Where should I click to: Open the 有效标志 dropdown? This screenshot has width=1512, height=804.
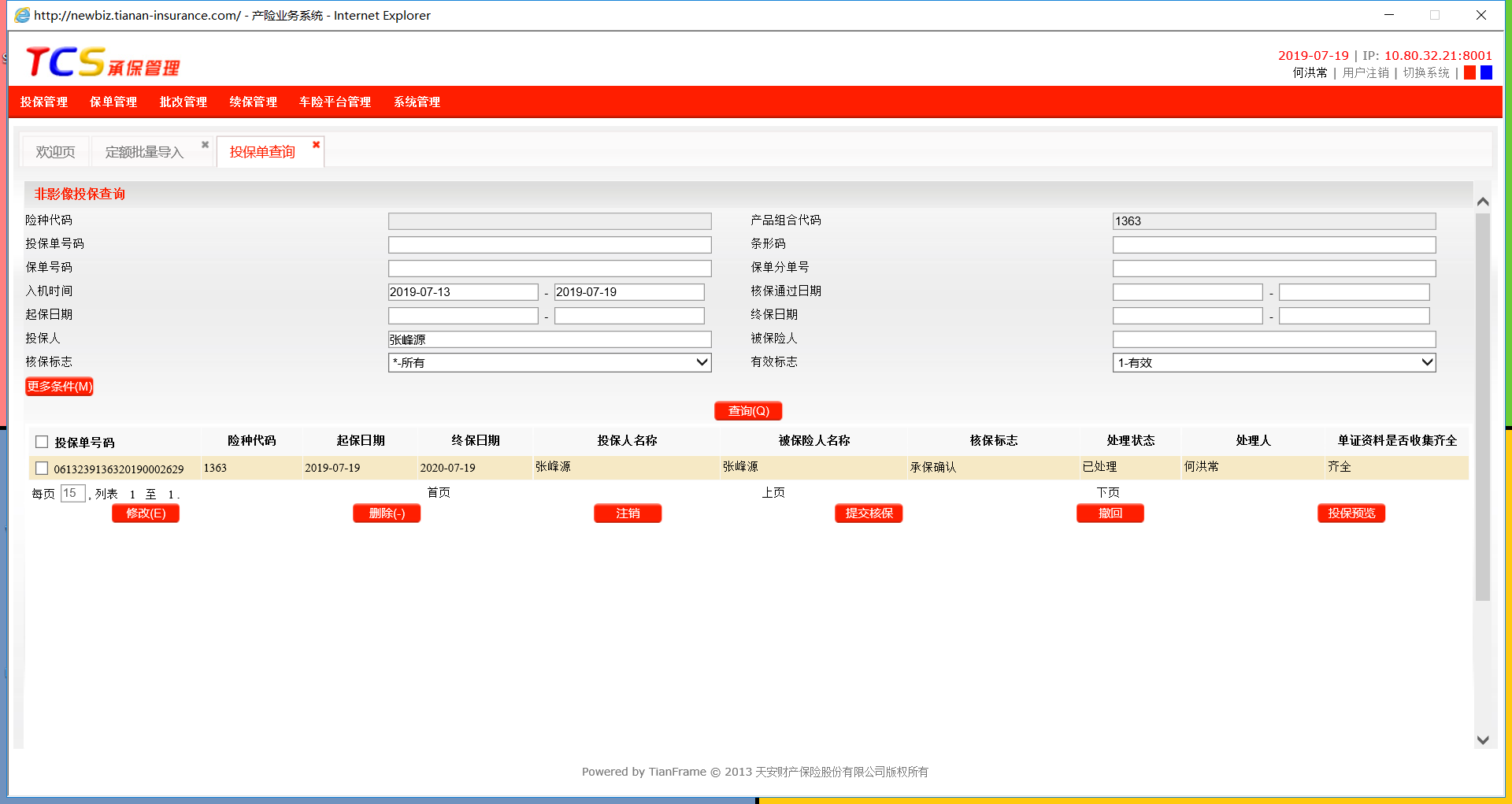click(1273, 362)
